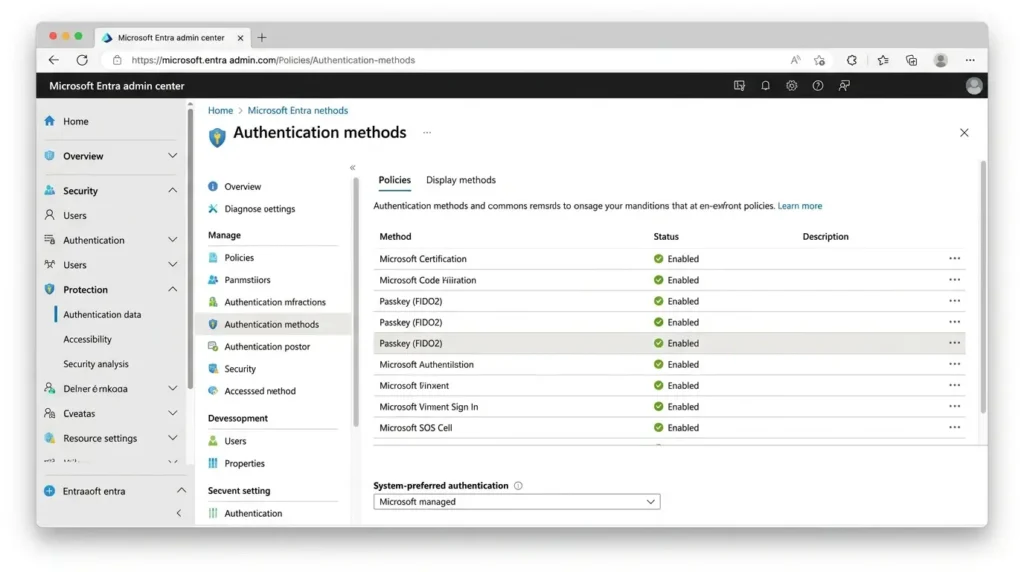Image resolution: width=1024 pixels, height=572 pixels.
Task: Sort by the Method column header
Action: [395, 236]
